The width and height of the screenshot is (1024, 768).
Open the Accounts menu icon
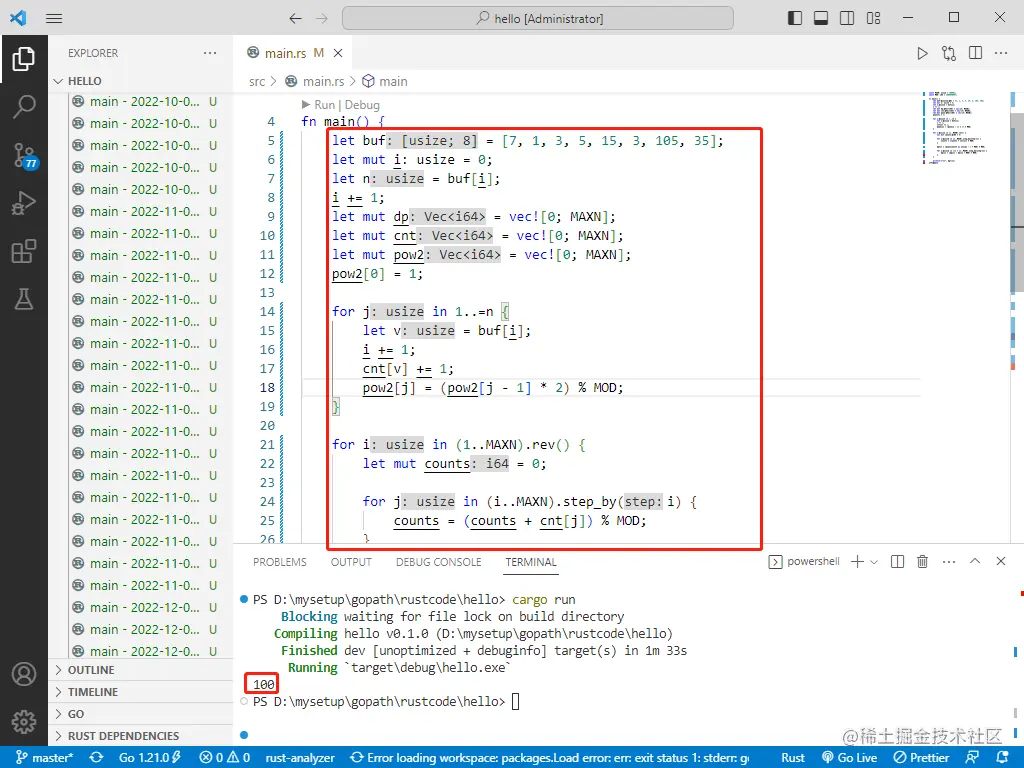coord(24,674)
